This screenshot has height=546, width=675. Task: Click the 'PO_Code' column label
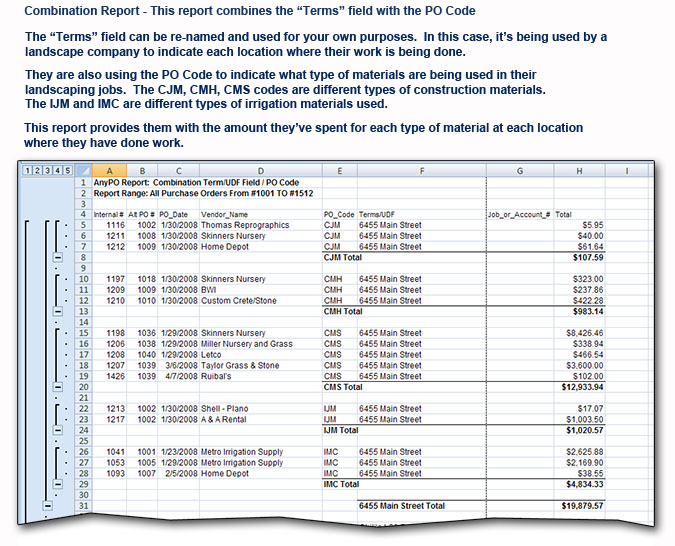point(339,214)
